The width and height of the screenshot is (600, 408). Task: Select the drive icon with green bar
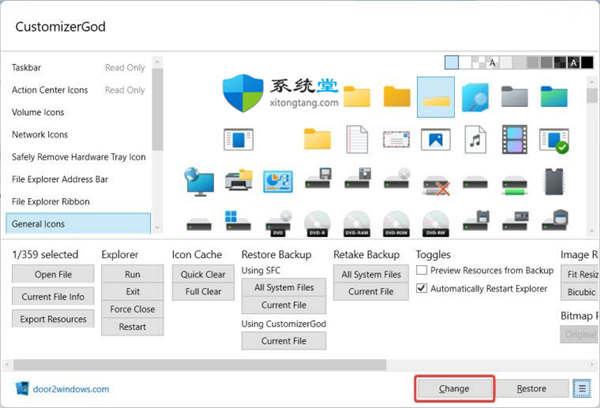pyautogui.click(x=514, y=185)
